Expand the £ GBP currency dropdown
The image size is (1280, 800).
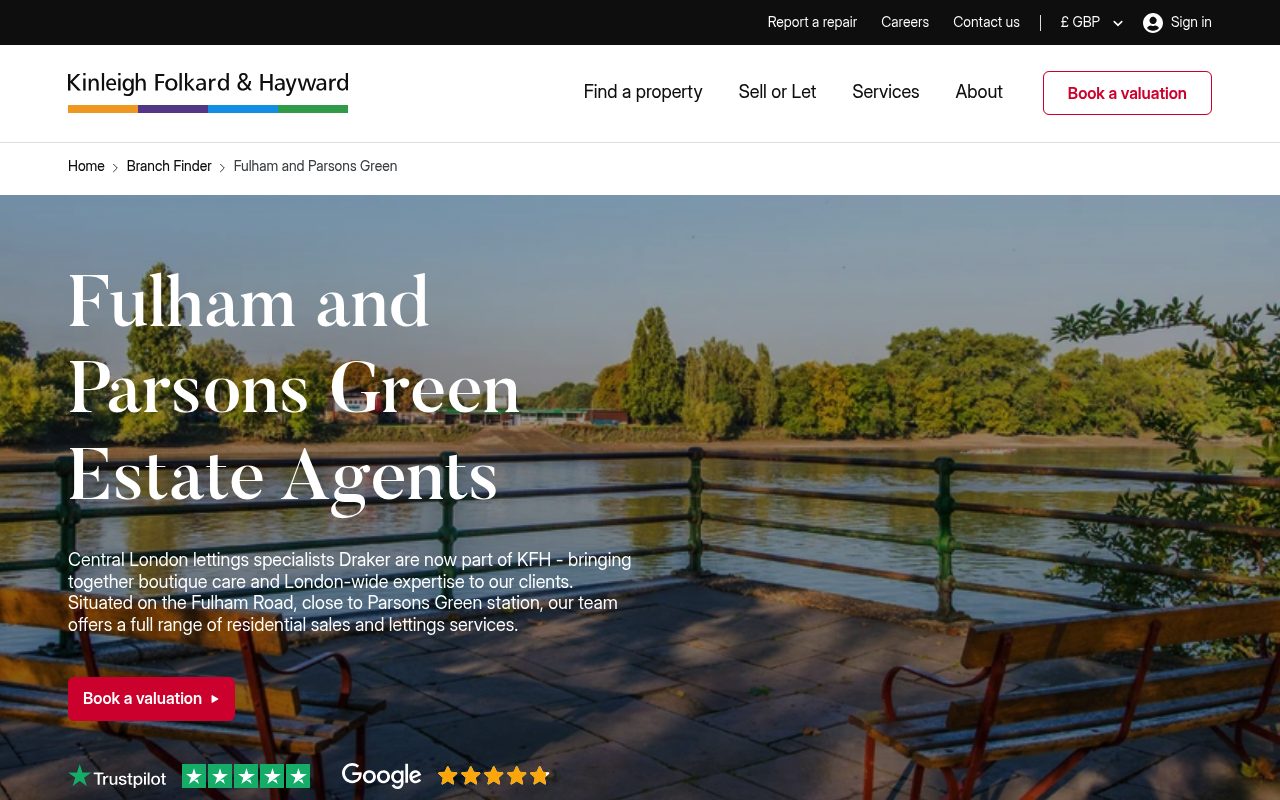point(1092,22)
